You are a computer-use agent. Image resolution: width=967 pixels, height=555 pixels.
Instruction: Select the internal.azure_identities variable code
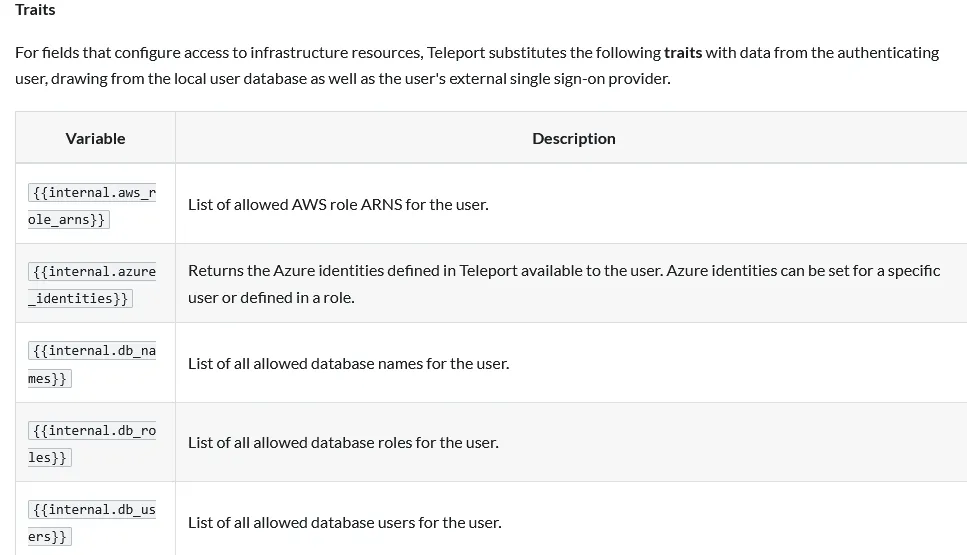pyautogui.click(x=92, y=284)
